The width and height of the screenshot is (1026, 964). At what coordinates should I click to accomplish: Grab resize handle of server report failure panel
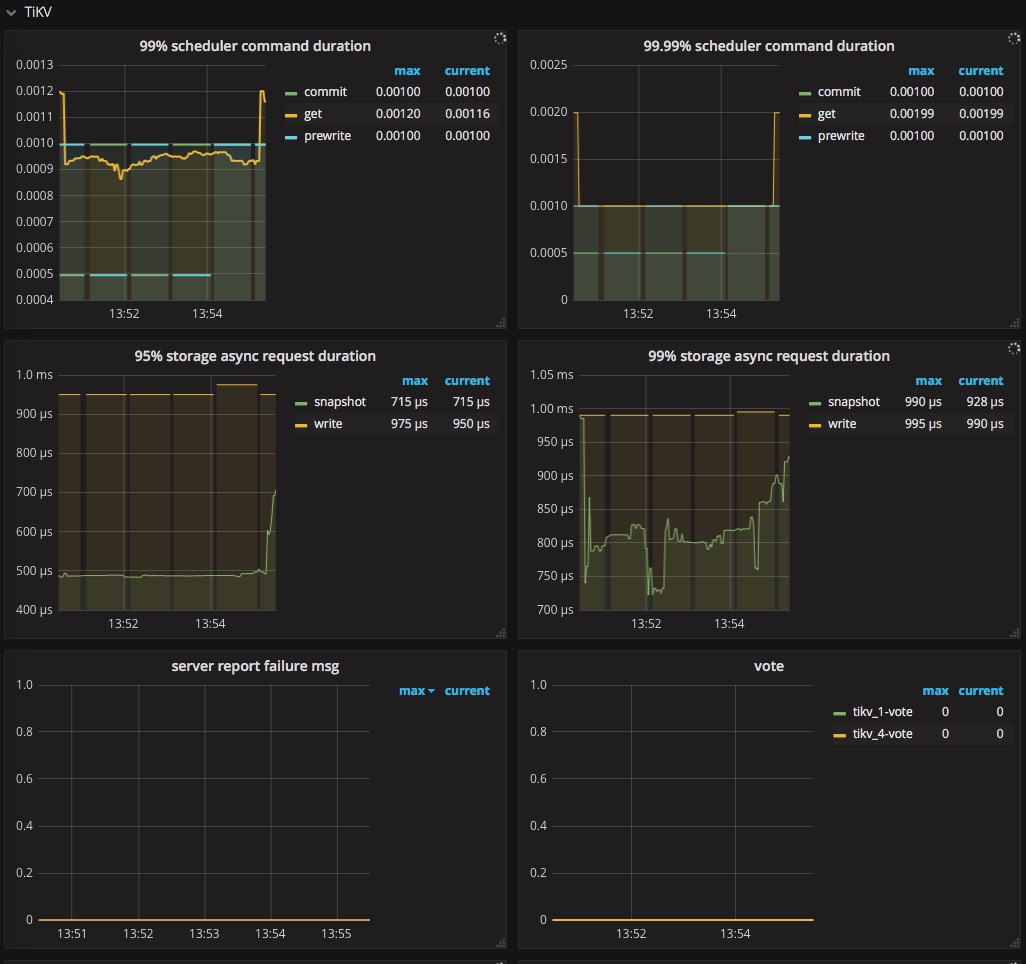501,943
